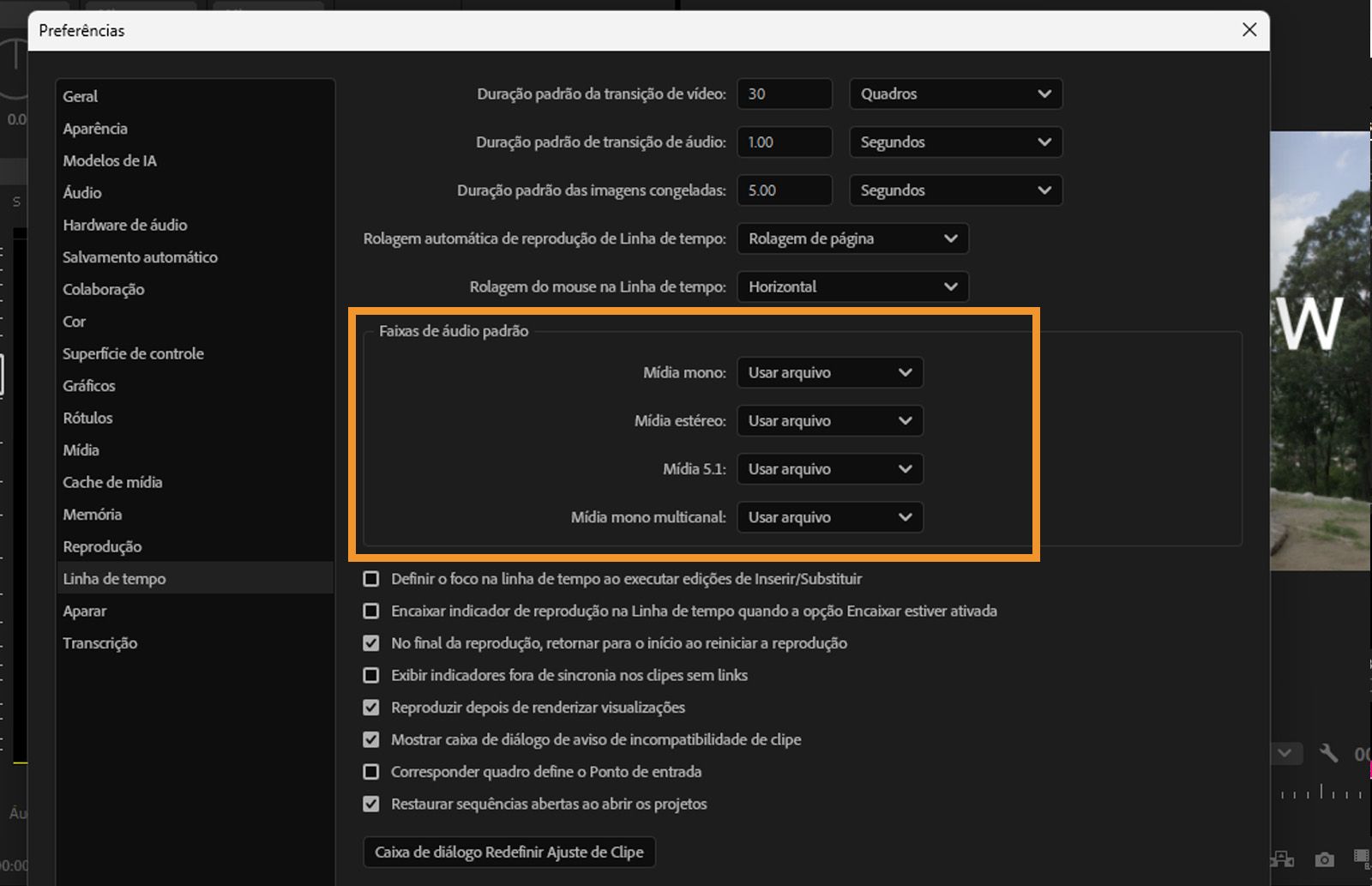
Task: Click the Extract icon in Program Monitor
Action: click(1282, 860)
